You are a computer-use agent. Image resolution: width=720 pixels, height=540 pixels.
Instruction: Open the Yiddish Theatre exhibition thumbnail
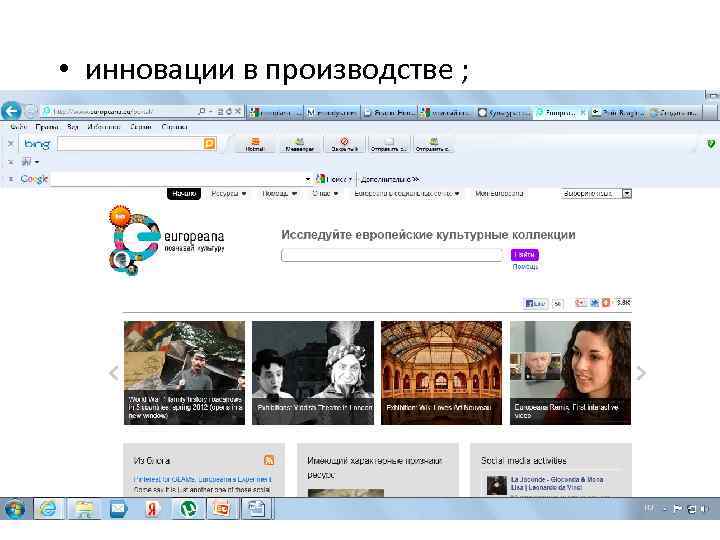[313, 373]
